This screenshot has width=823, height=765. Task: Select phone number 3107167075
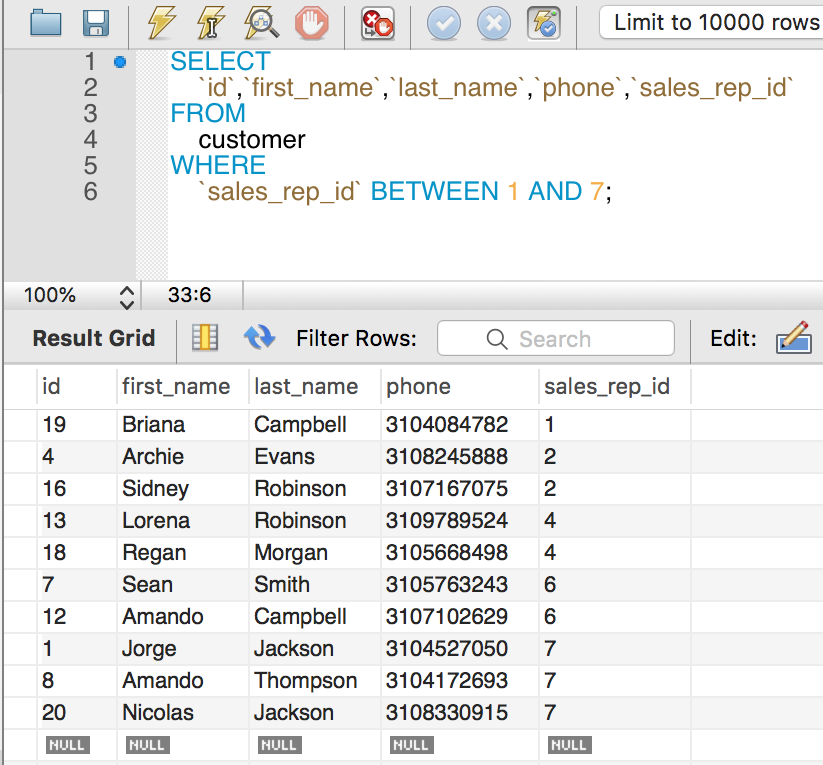tap(460, 489)
